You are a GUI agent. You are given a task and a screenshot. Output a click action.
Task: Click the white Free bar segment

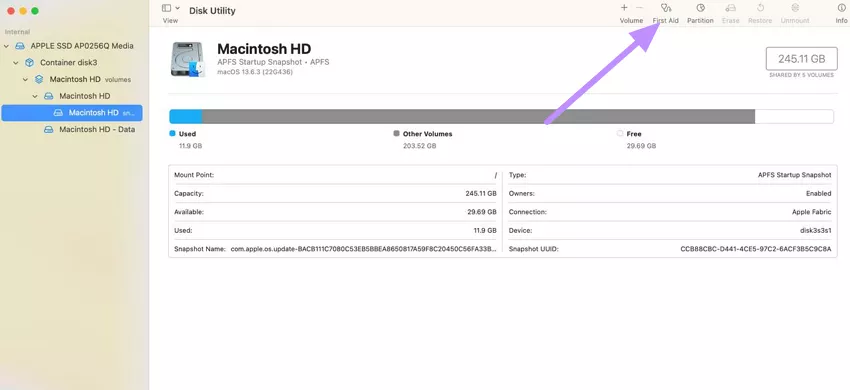(794, 116)
